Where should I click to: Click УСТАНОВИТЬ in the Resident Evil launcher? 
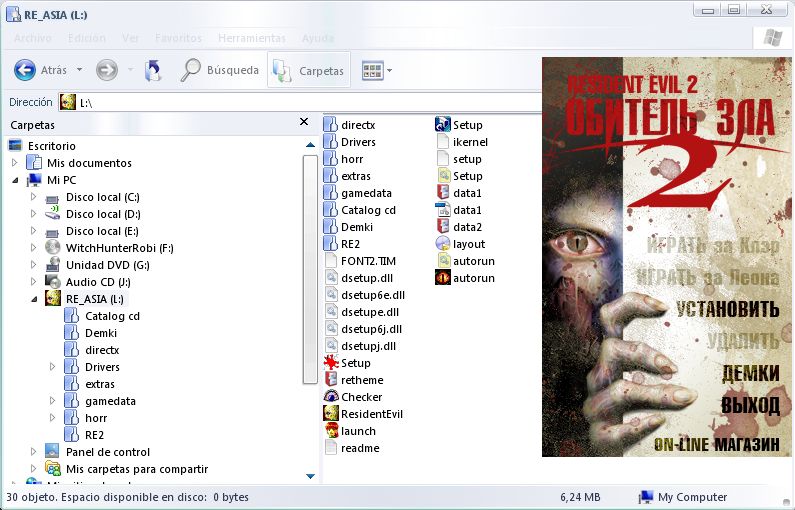coord(726,308)
